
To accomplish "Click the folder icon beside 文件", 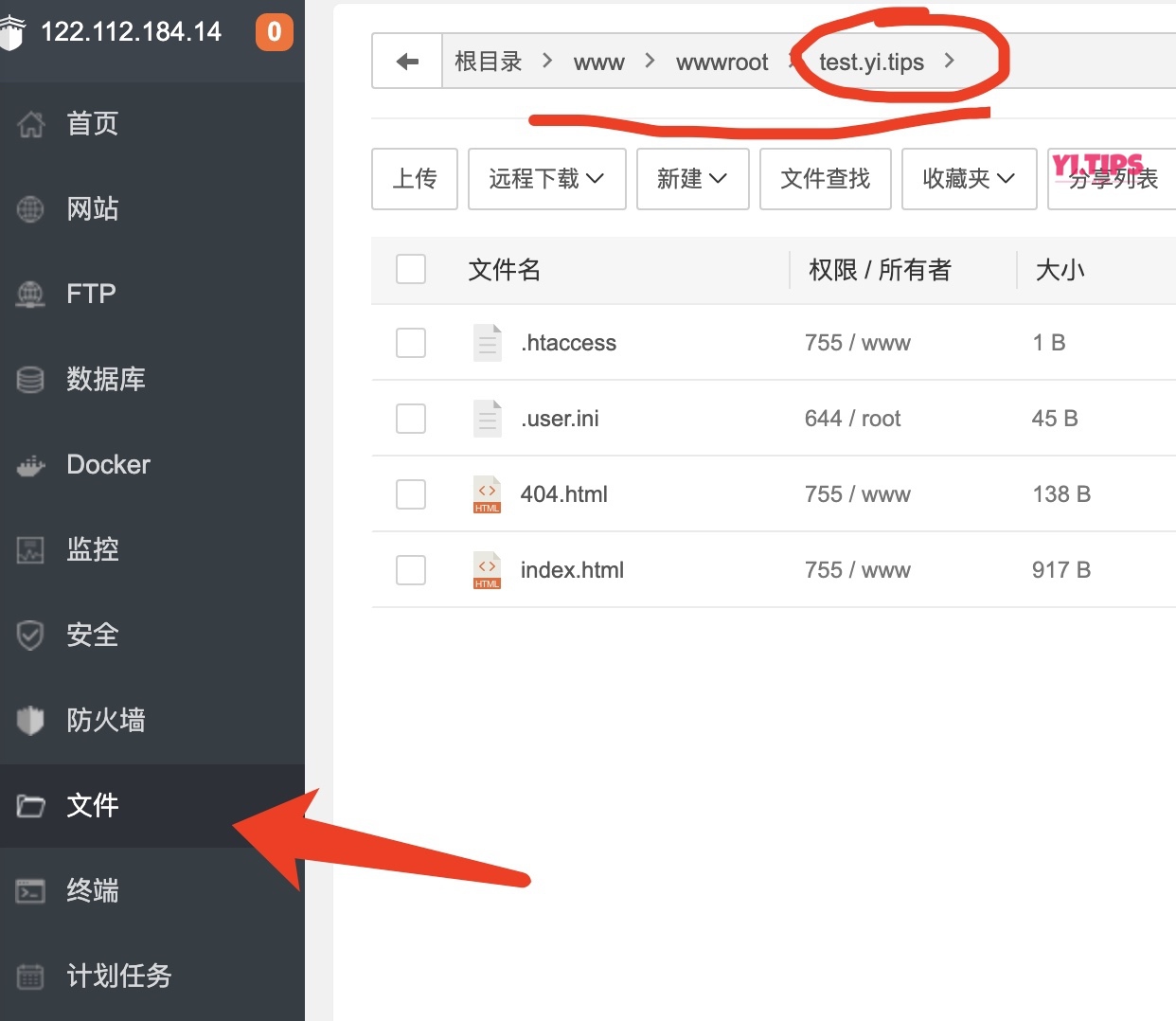I will point(30,806).
